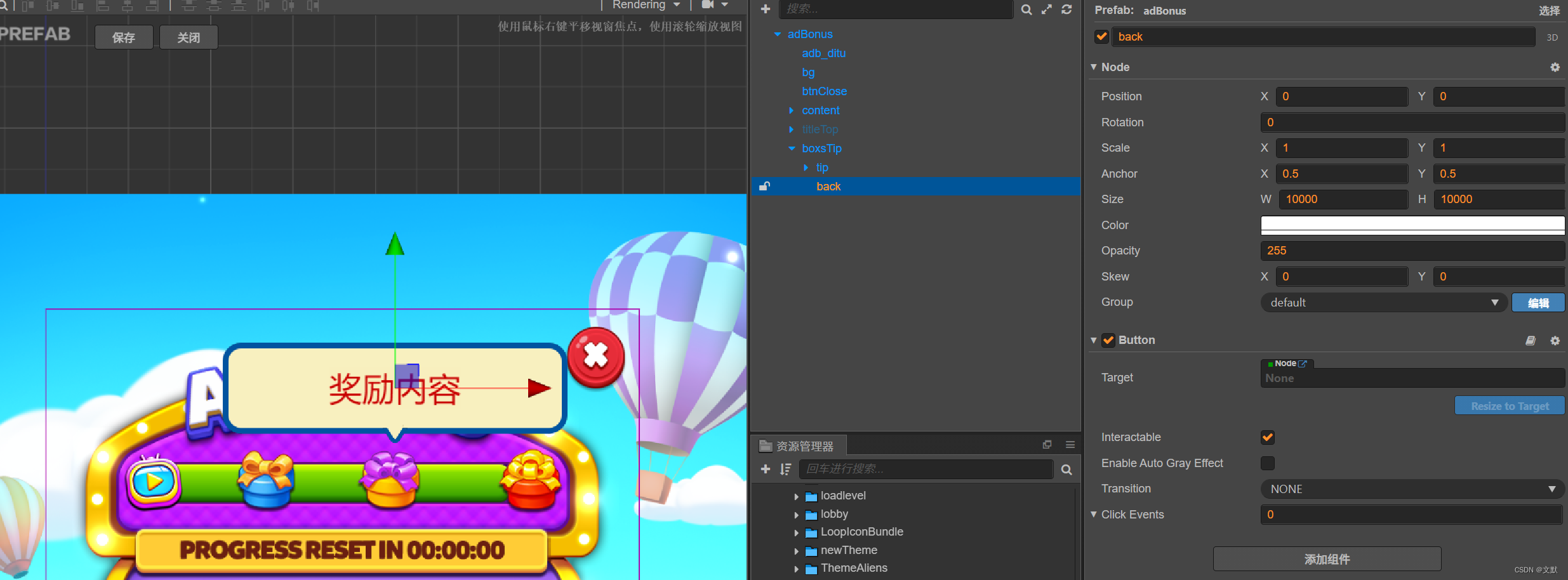
Task: Click the search icon in 资源管理器 panel
Action: [x=1066, y=469]
